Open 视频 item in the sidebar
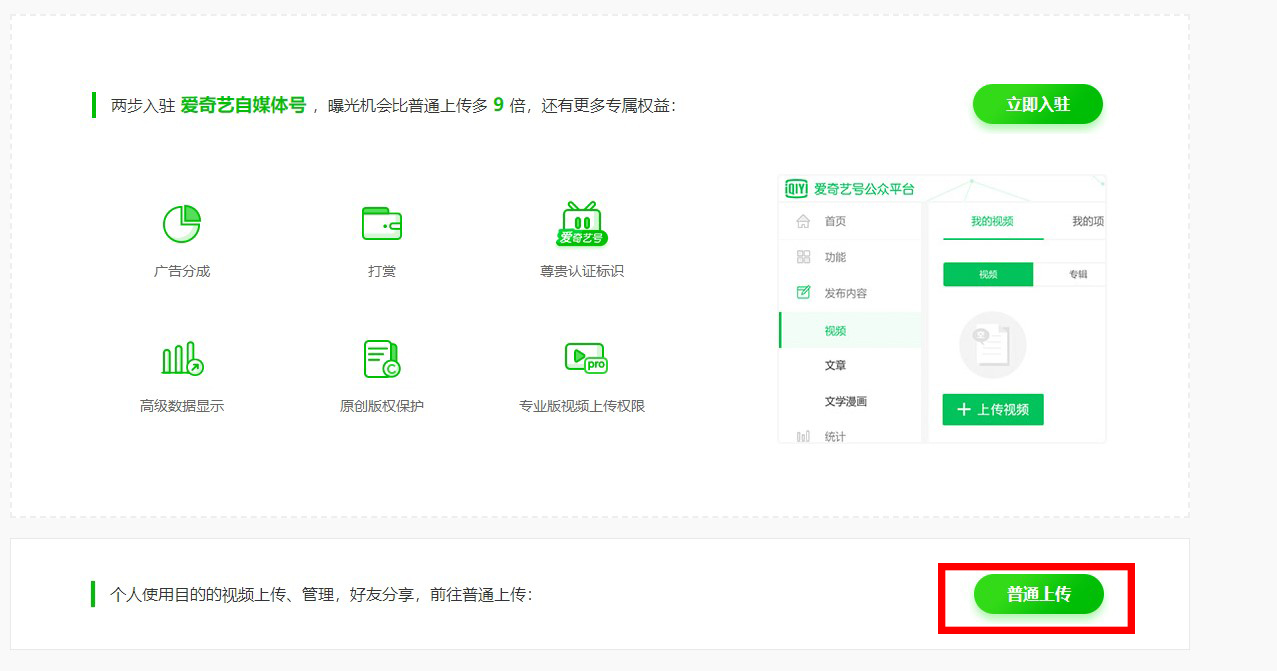Screen dimensions: 1277x671 tap(835, 331)
